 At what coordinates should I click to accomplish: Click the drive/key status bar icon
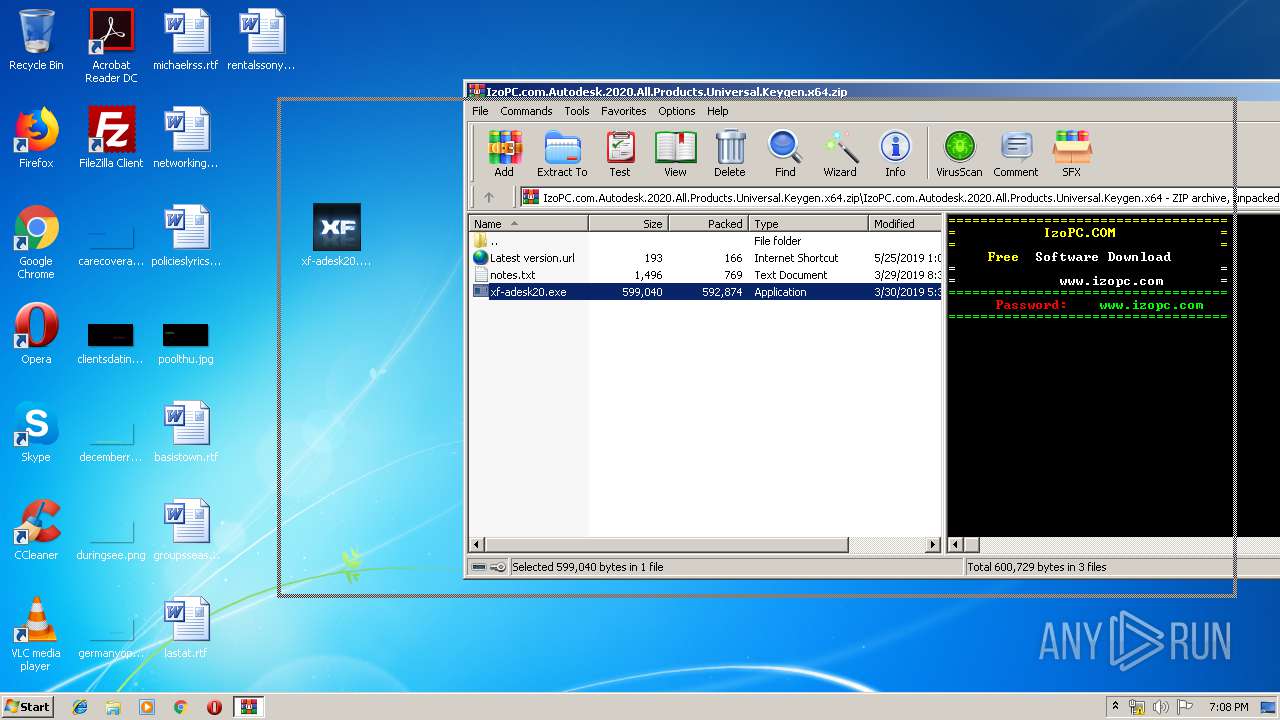488,567
